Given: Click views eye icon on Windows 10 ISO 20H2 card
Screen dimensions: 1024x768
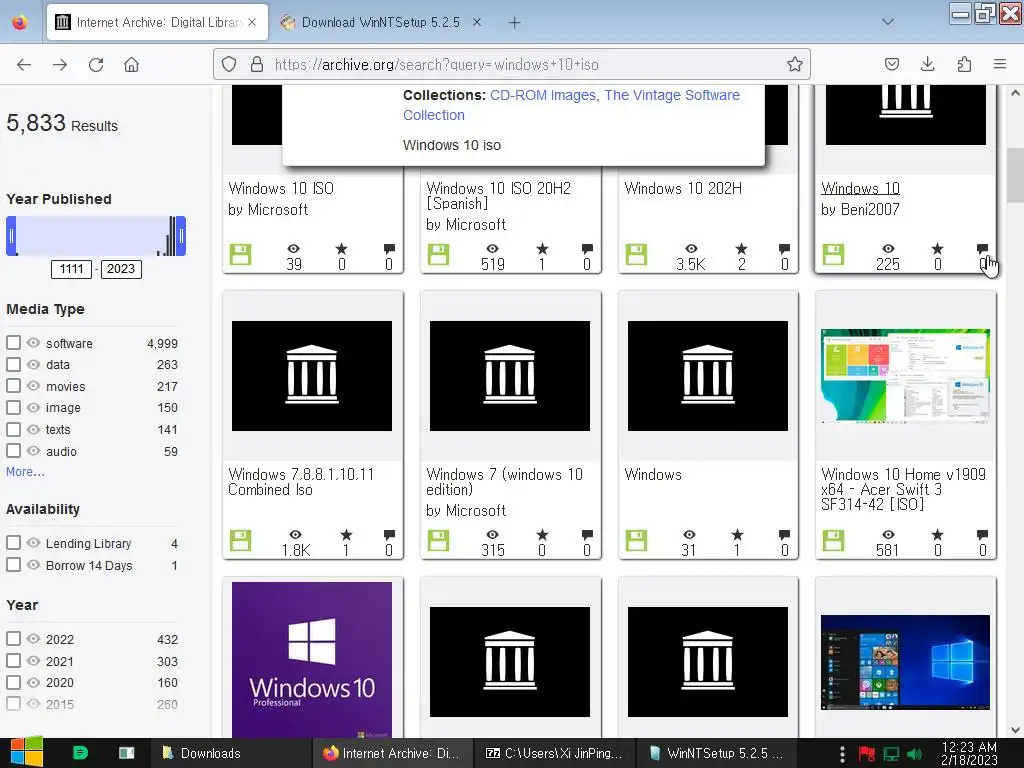Looking at the screenshot, I should [492, 249].
